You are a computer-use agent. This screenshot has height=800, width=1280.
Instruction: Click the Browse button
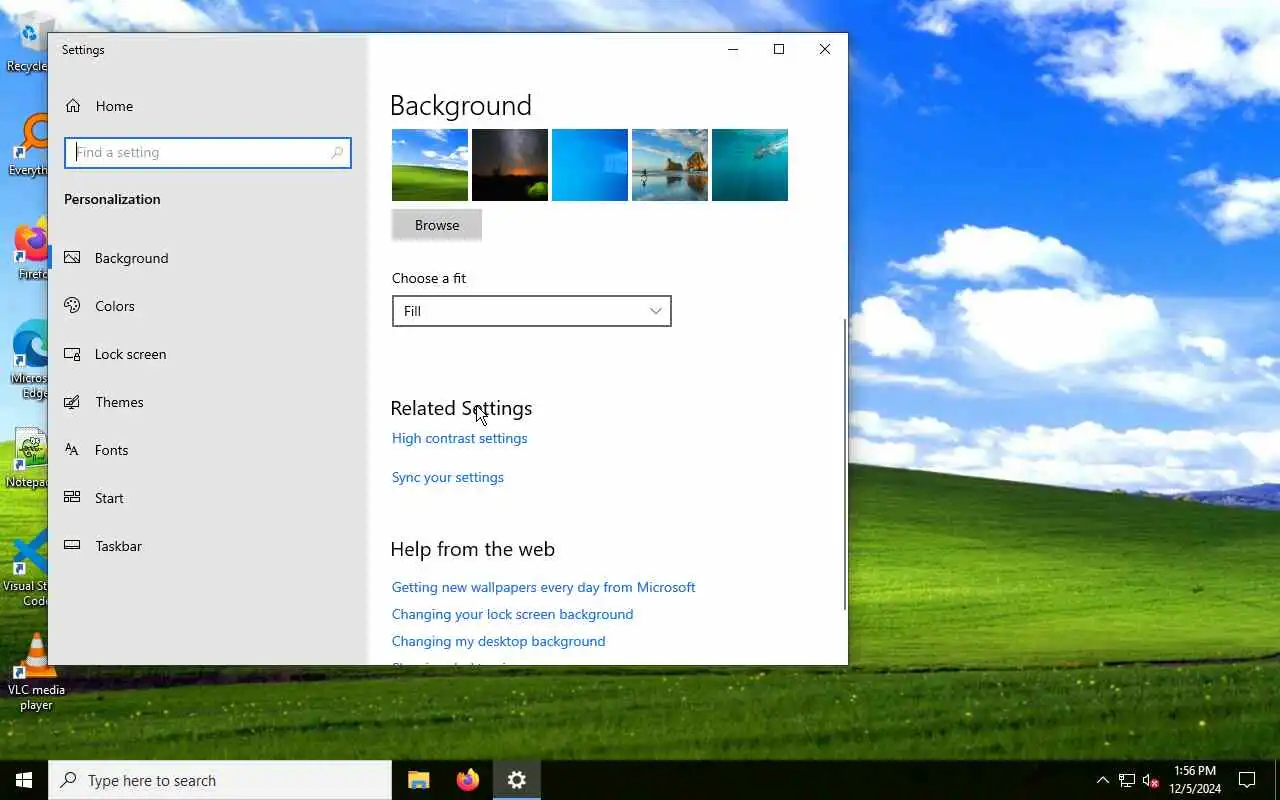[437, 225]
